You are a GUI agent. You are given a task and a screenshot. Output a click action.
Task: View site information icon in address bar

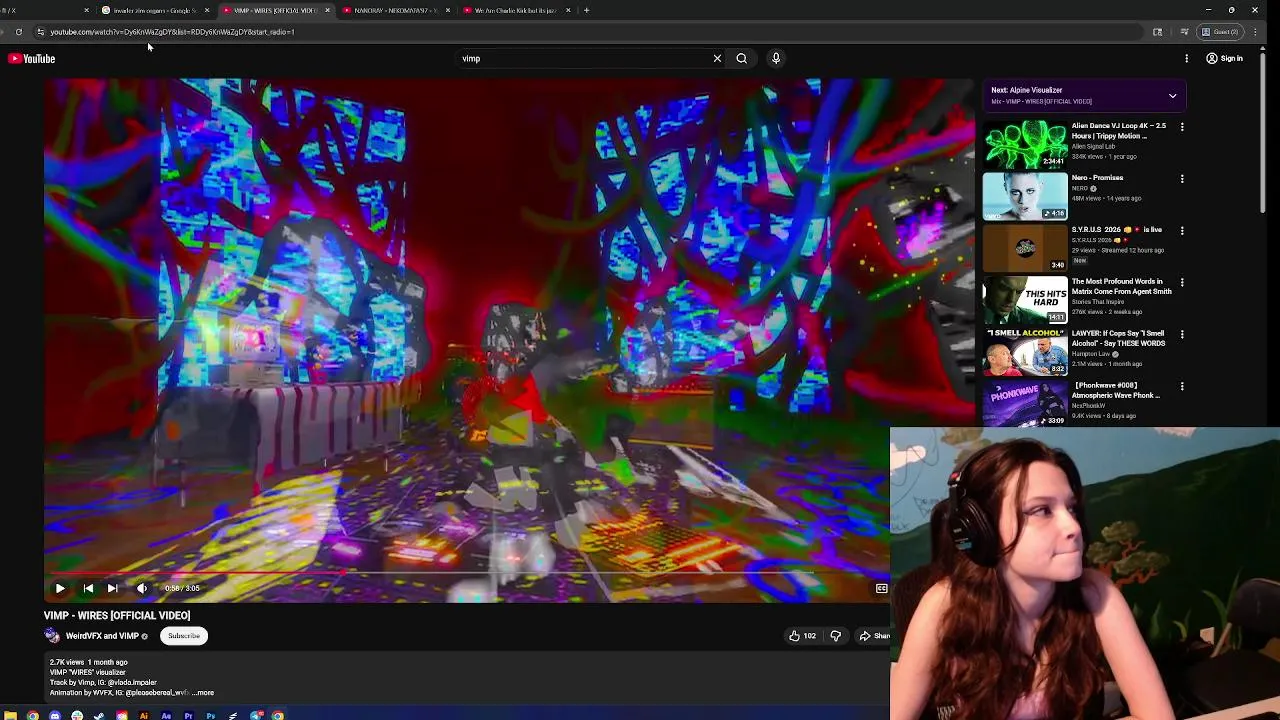[40, 32]
